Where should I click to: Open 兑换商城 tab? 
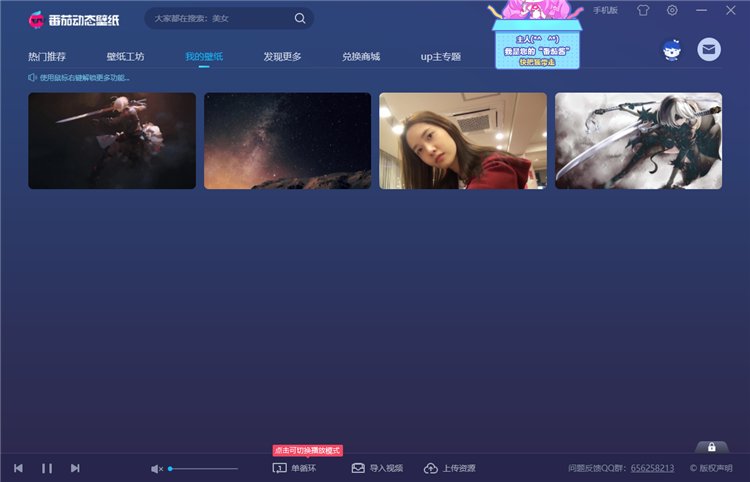click(361, 56)
